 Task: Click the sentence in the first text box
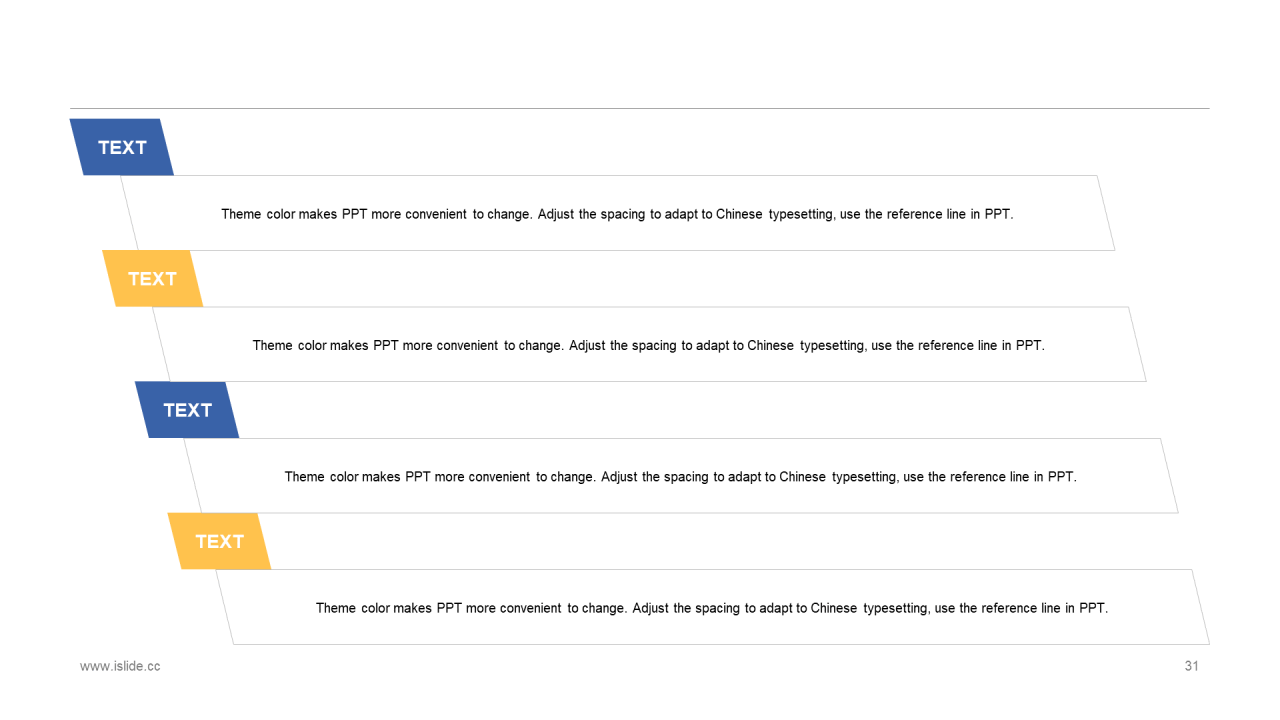[617, 214]
